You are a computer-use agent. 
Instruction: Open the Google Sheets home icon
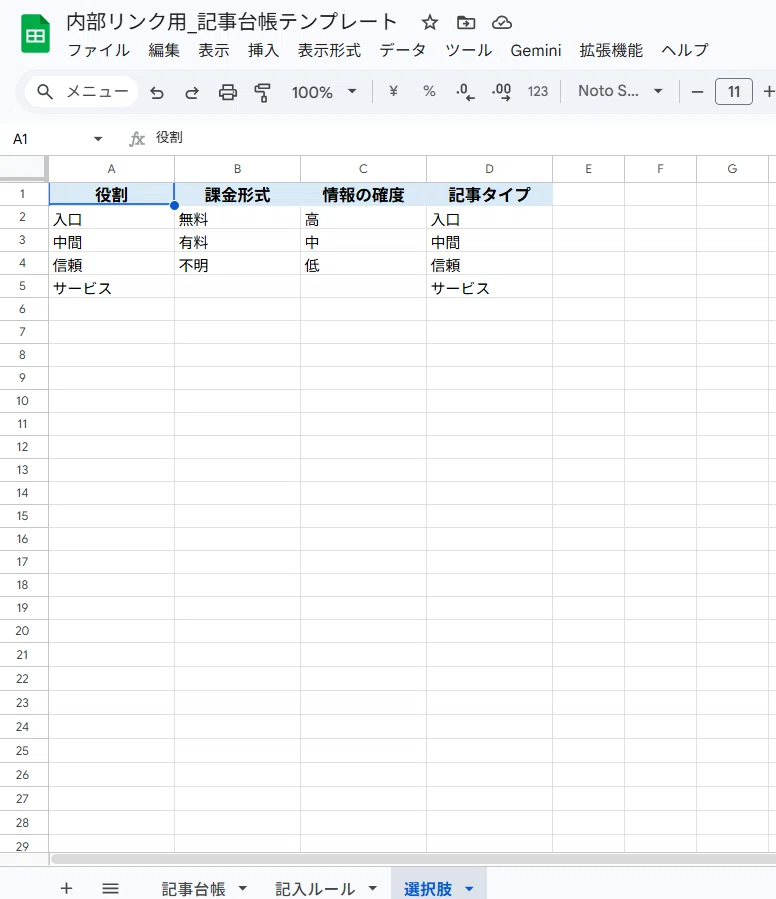tap(35, 34)
